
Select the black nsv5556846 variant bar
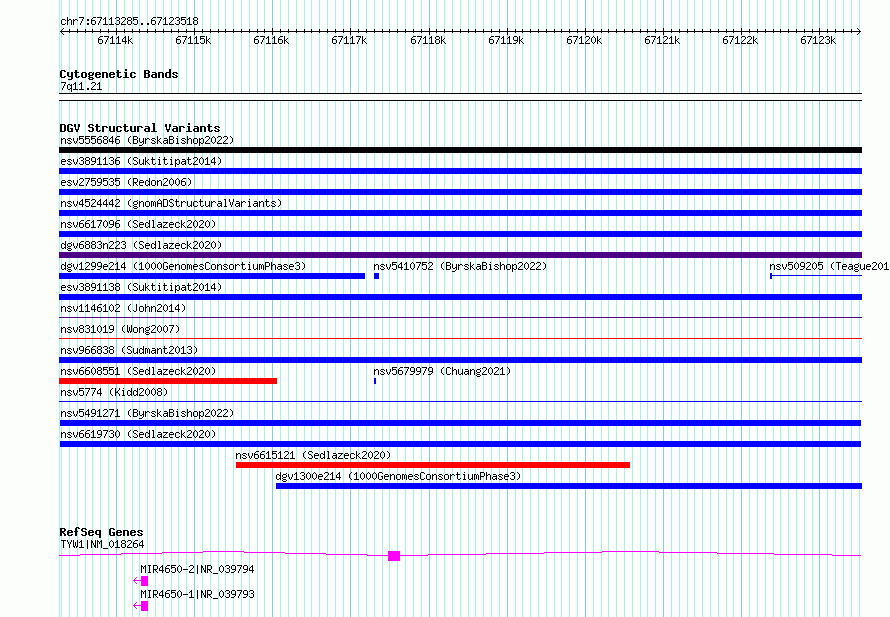point(460,150)
